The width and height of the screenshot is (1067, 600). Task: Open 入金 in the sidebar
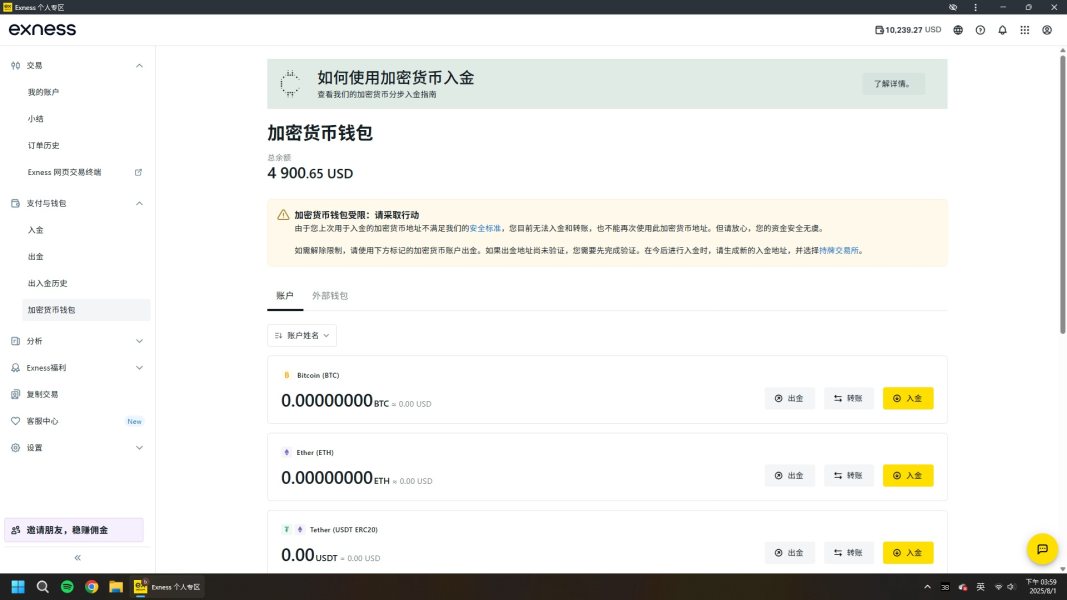(35, 230)
